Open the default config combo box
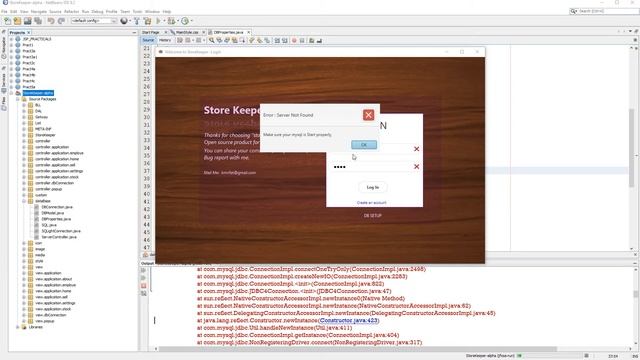 click(x=94, y=21)
